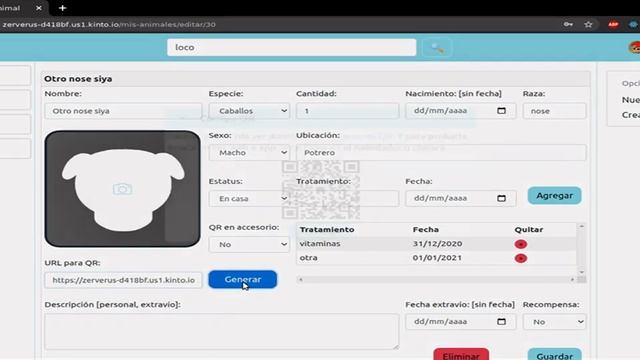Open the Fecha extravio calendar picker icon
This screenshot has height=360, width=640.
[x=501, y=322]
